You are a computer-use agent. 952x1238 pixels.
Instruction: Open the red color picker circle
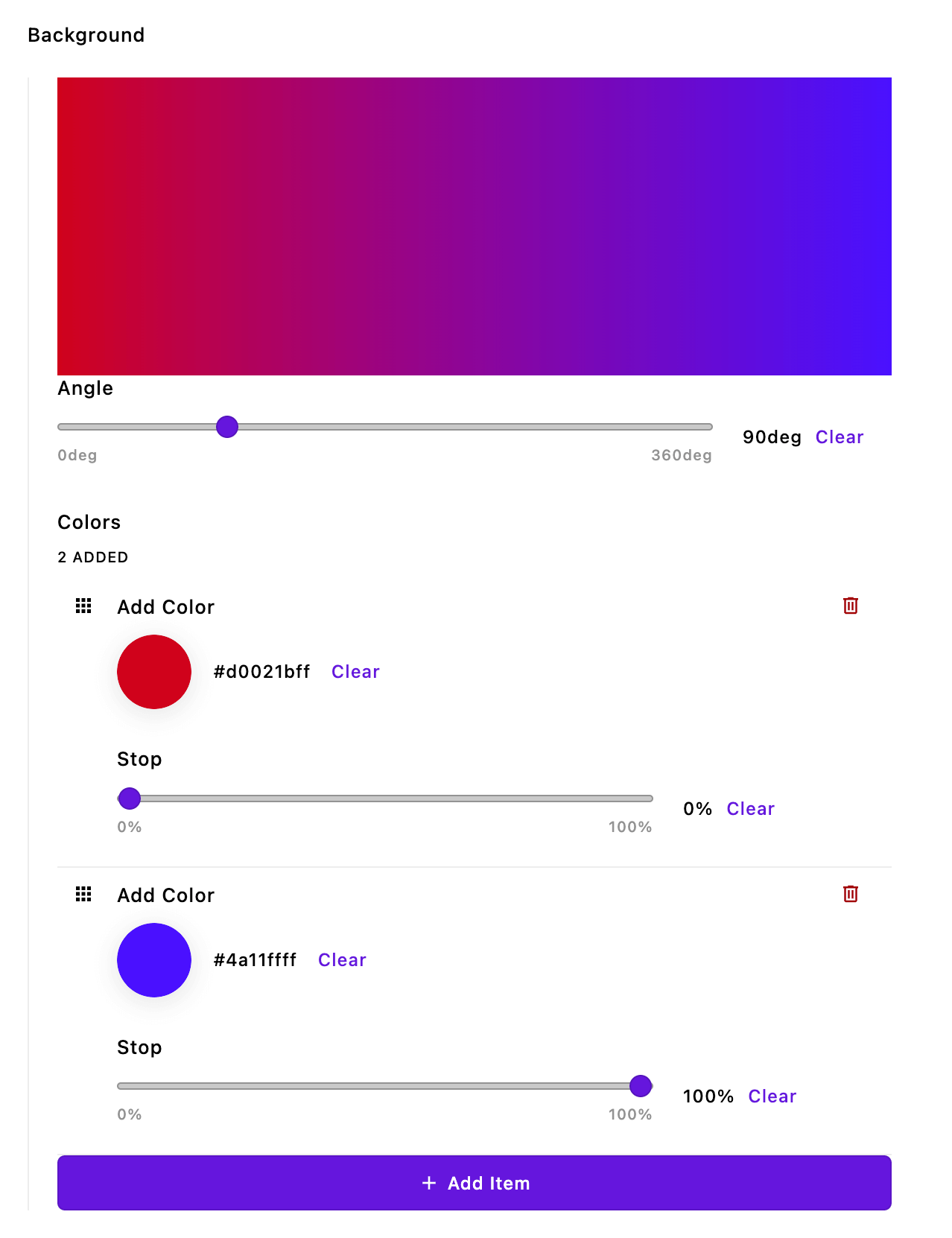[x=153, y=671]
